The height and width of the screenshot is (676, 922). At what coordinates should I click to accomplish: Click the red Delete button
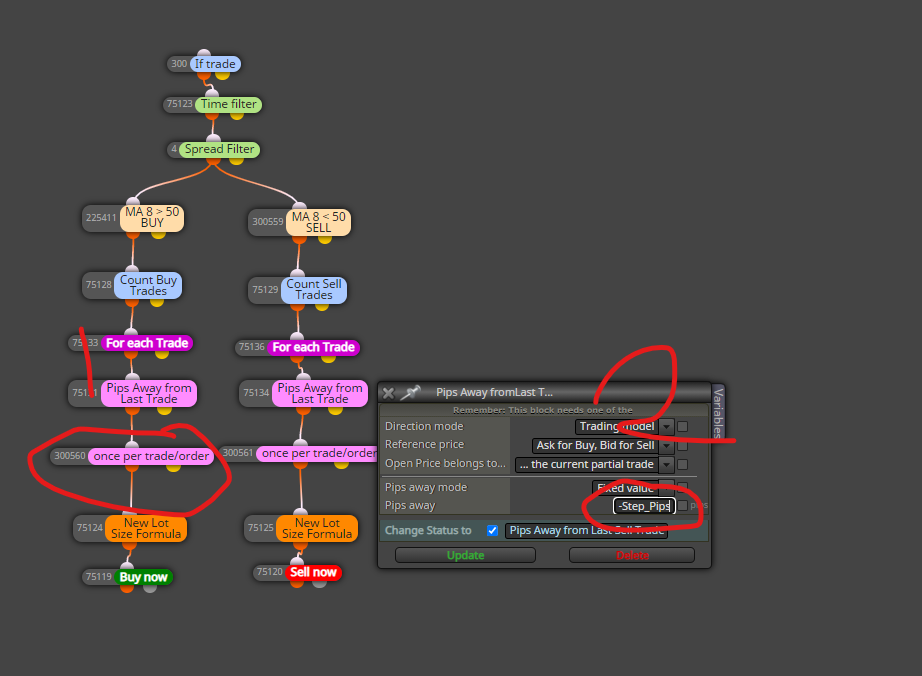pos(632,555)
